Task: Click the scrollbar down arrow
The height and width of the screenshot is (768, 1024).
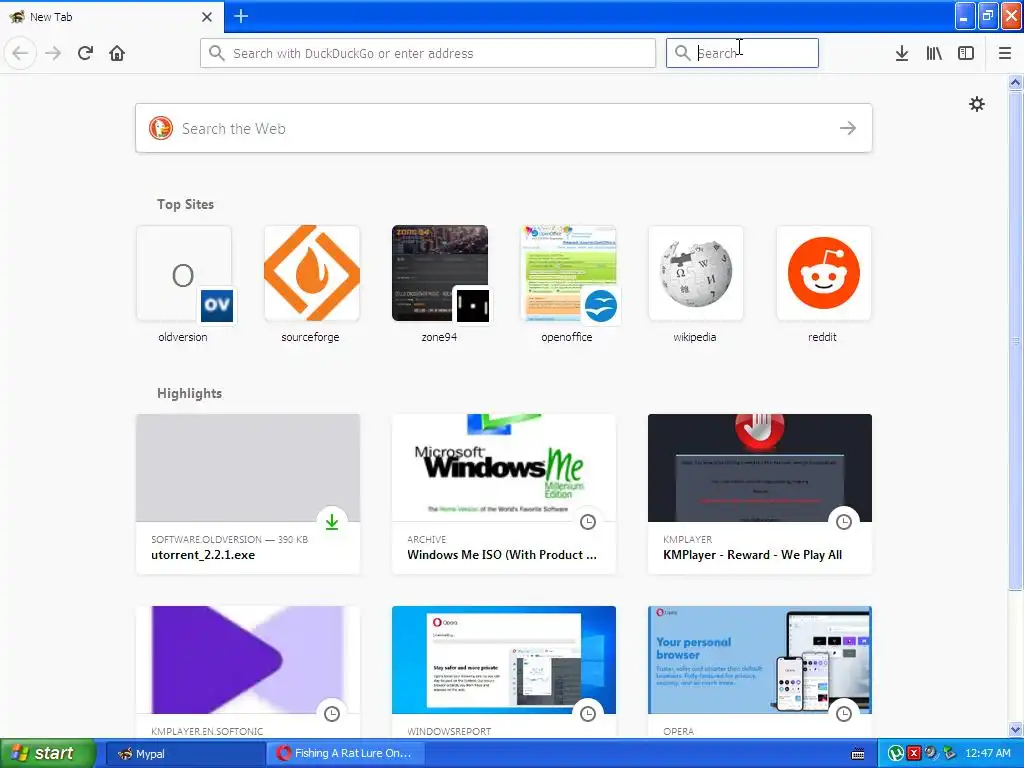Action: [x=1016, y=729]
